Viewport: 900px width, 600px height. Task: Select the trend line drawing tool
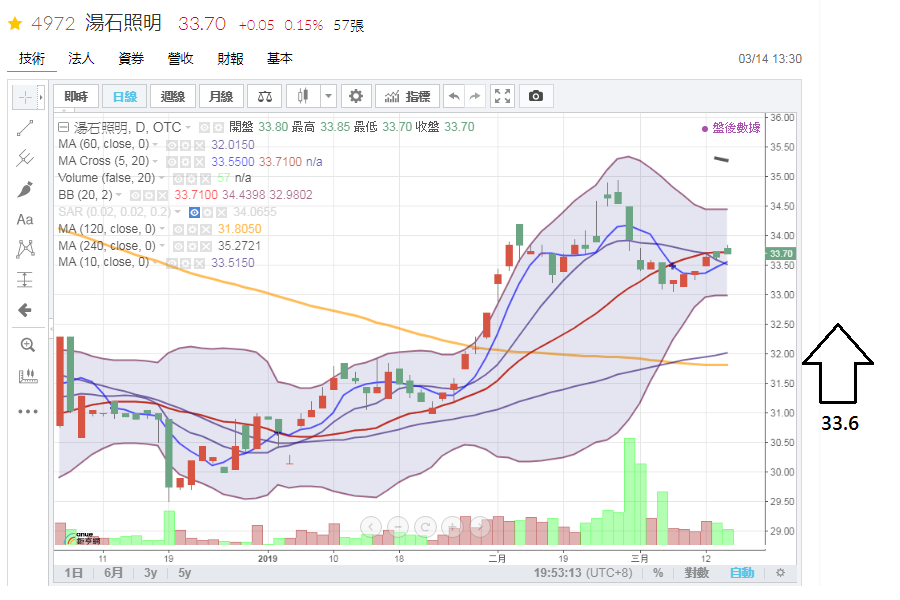coord(26,127)
